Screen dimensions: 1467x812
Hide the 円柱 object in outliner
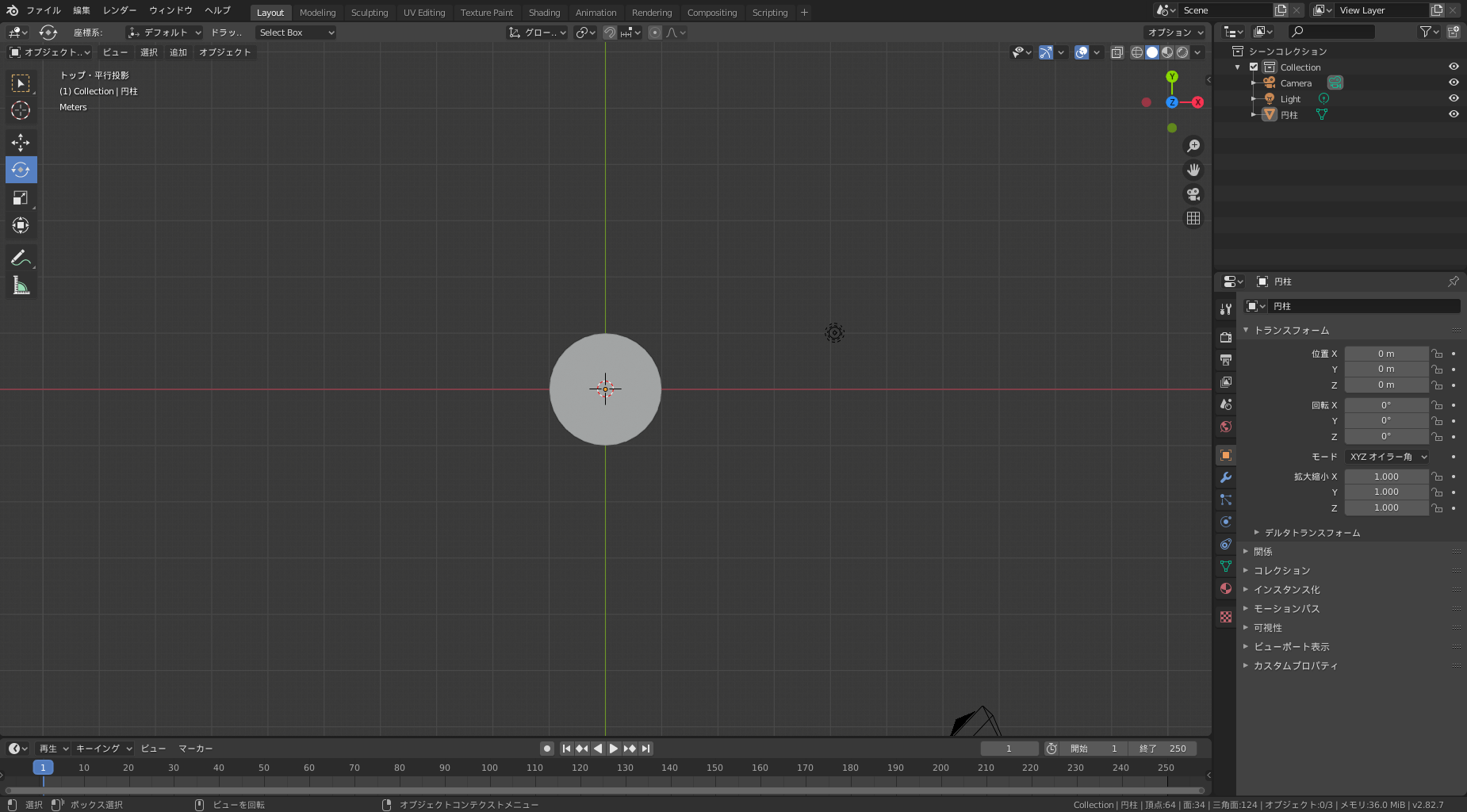tap(1454, 114)
